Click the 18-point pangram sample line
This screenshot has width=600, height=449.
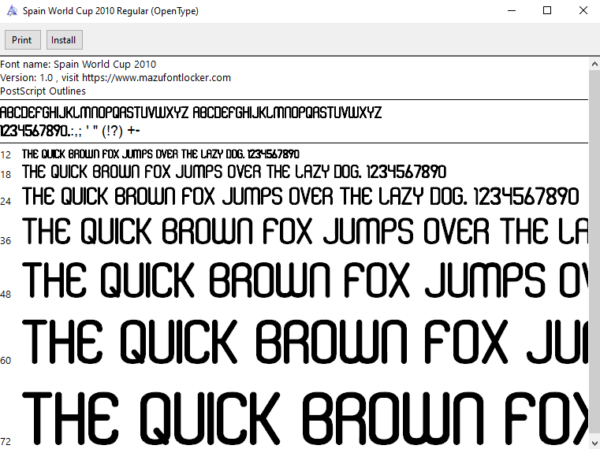[234, 172]
